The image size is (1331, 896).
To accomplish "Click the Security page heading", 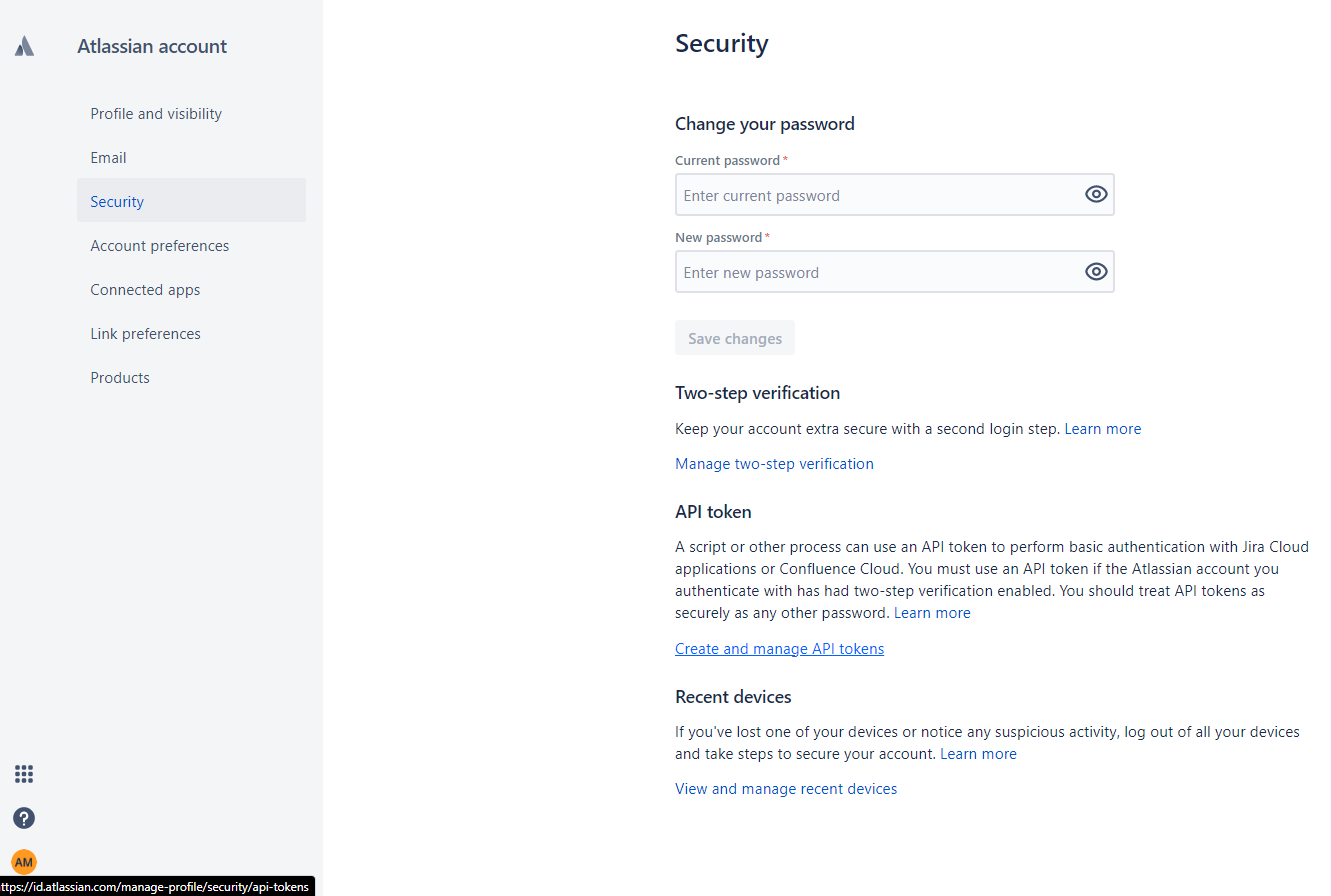I will (x=722, y=44).
